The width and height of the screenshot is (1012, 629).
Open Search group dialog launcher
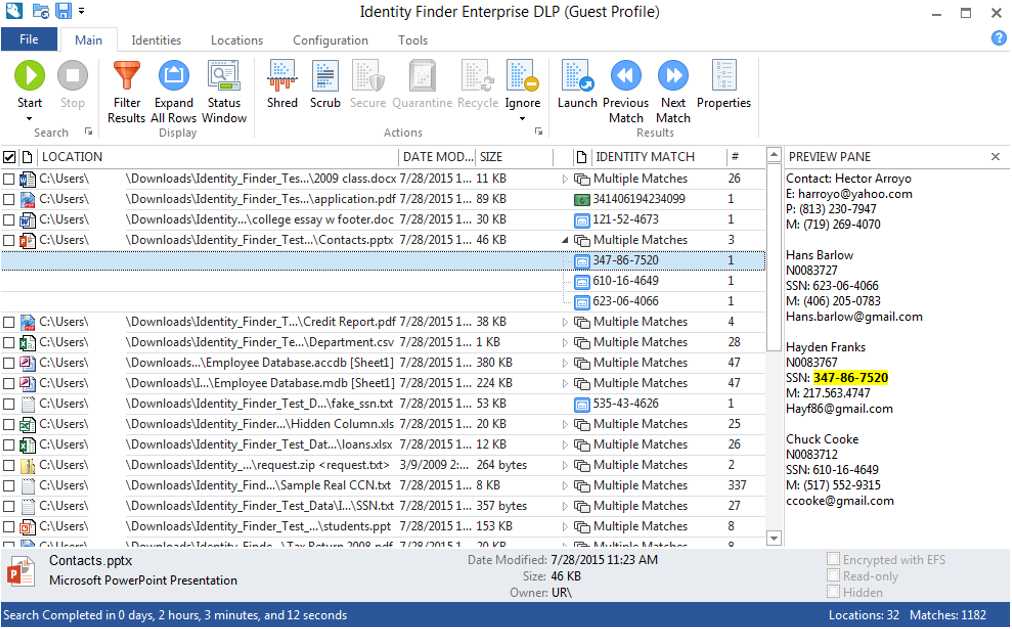click(x=88, y=132)
